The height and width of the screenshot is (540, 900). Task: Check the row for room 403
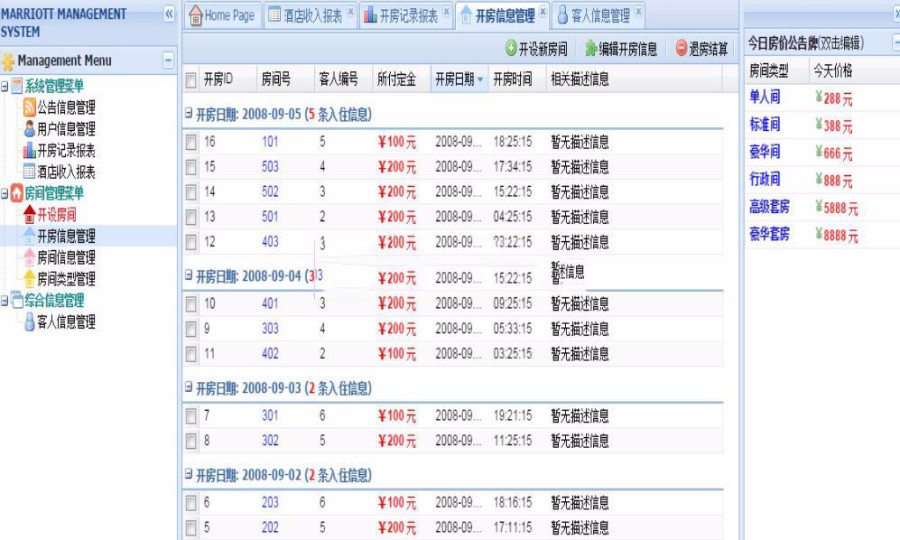click(191, 242)
